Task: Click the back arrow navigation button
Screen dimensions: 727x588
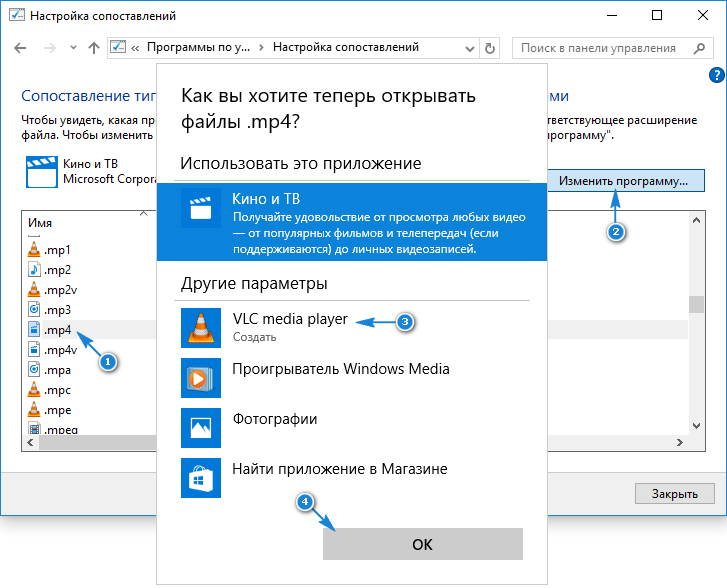Action: [x=22, y=48]
